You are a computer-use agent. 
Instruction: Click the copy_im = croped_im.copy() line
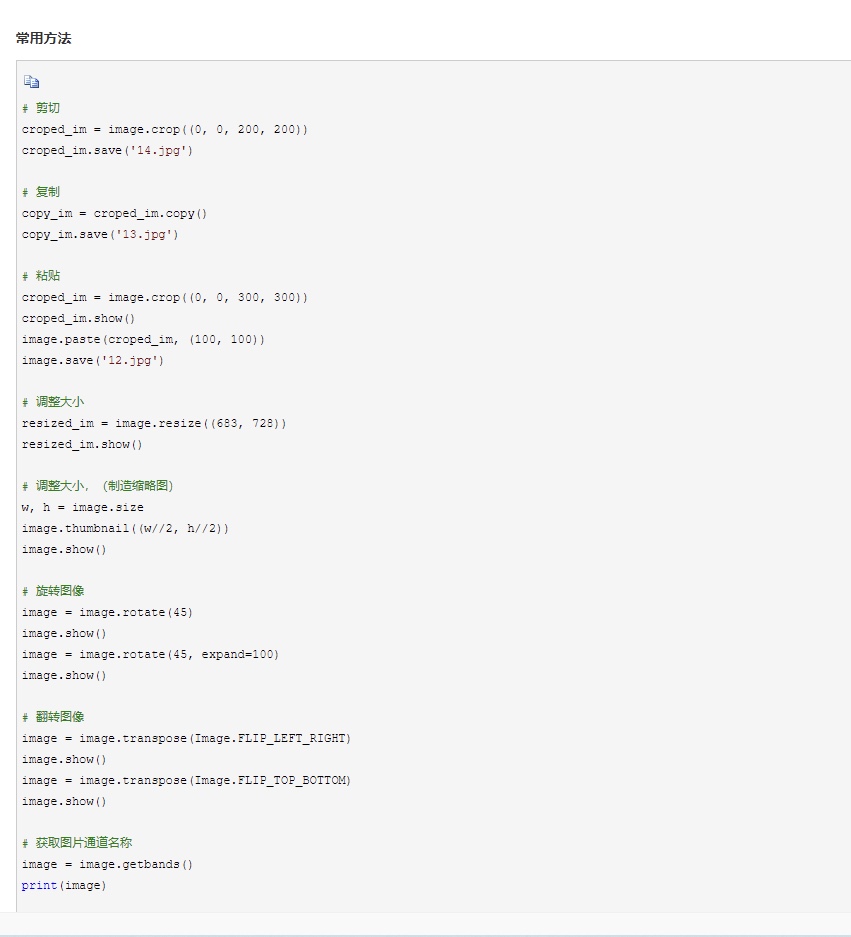114,213
